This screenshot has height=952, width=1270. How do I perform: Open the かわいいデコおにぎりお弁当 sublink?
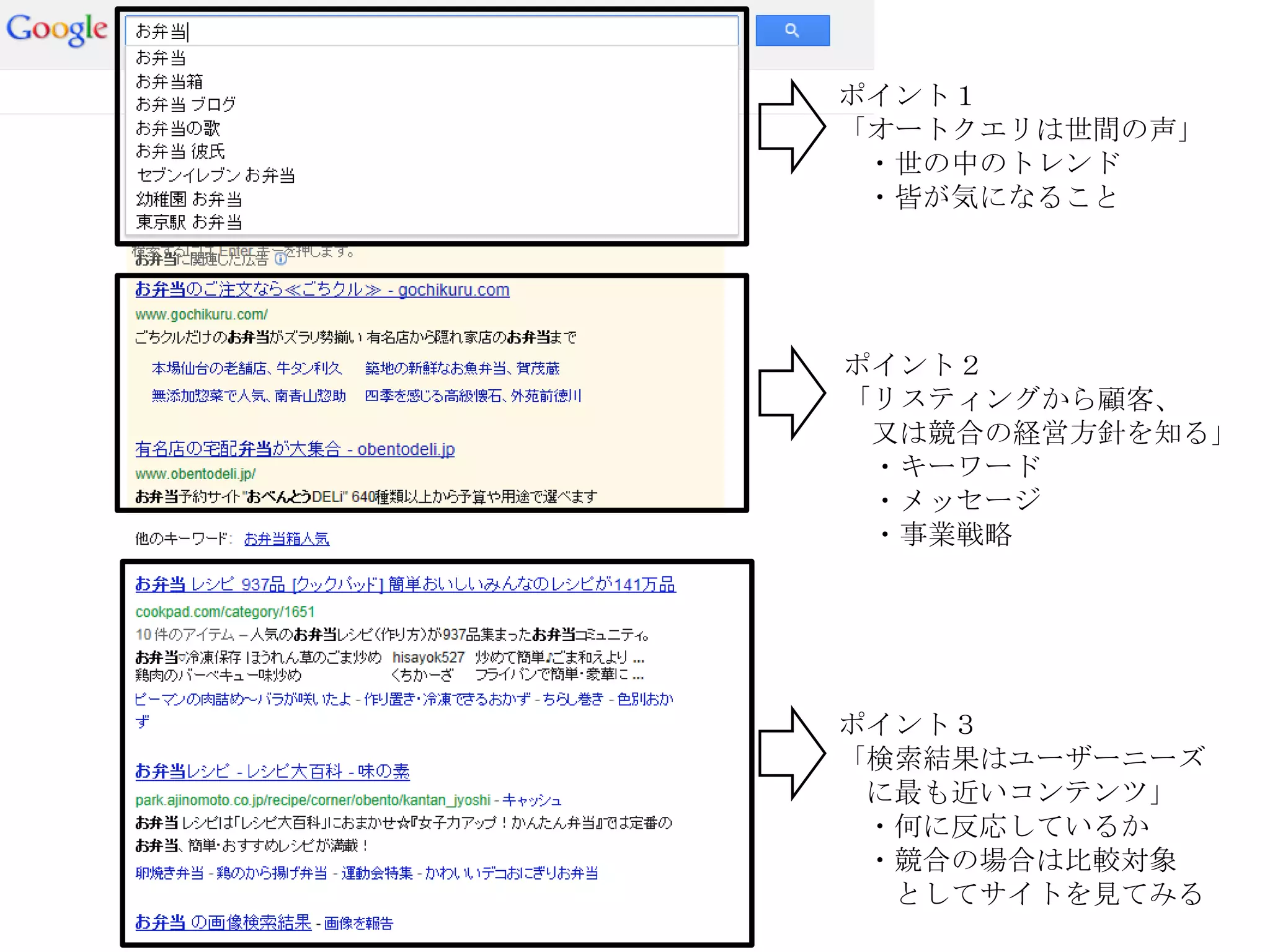512,873
